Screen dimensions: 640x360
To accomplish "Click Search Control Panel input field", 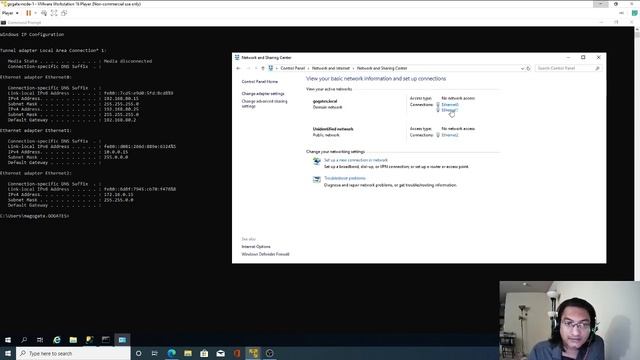I will coord(568,68).
